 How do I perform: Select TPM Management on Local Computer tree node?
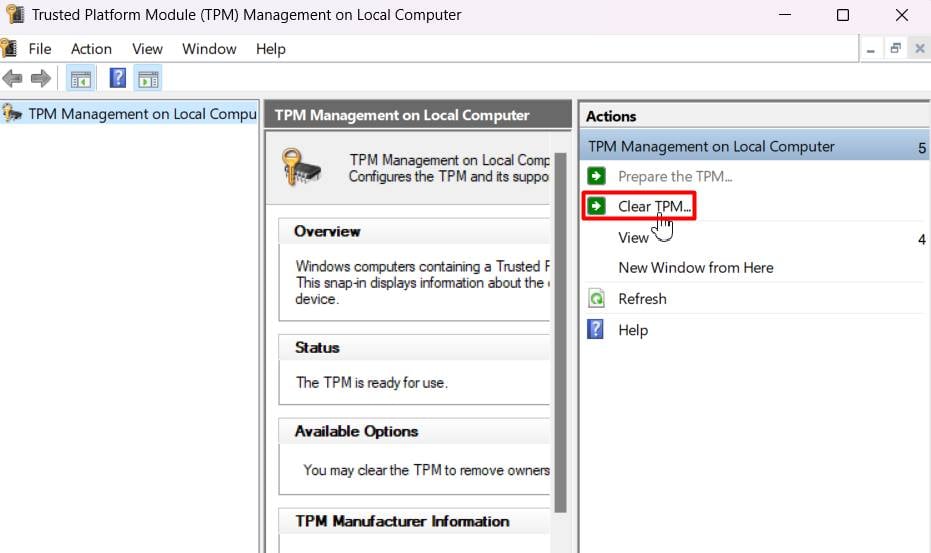point(142,113)
